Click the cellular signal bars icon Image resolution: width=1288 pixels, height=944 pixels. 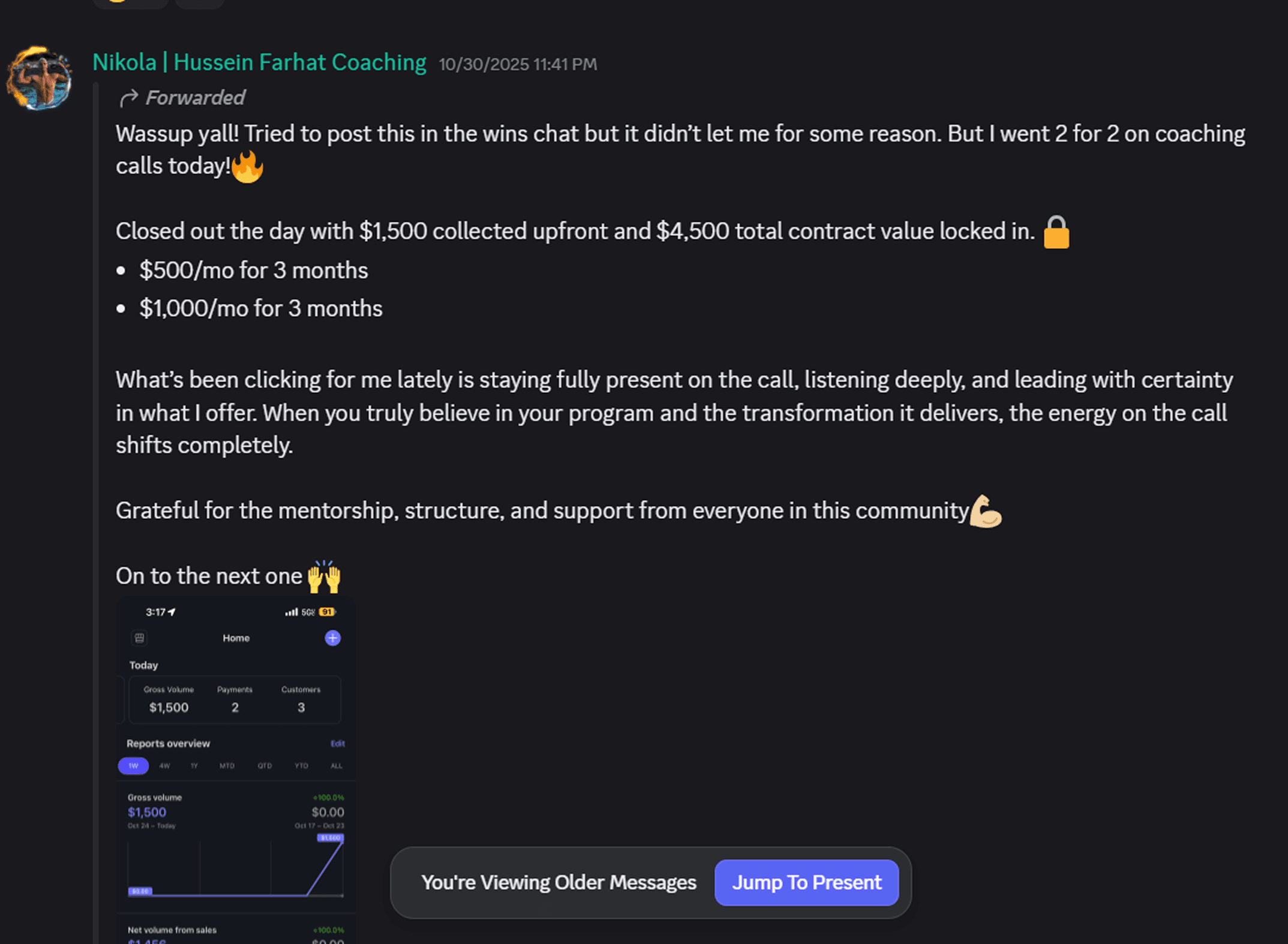(291, 612)
